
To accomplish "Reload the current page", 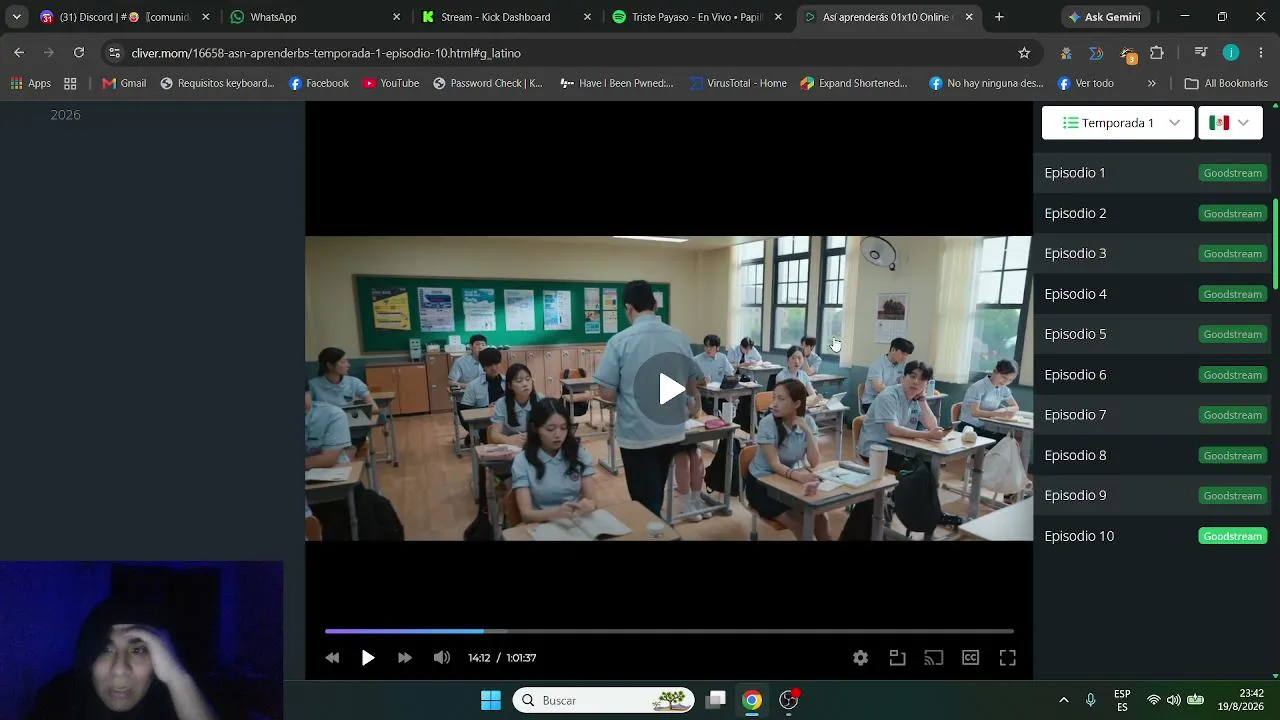I will click(79, 53).
